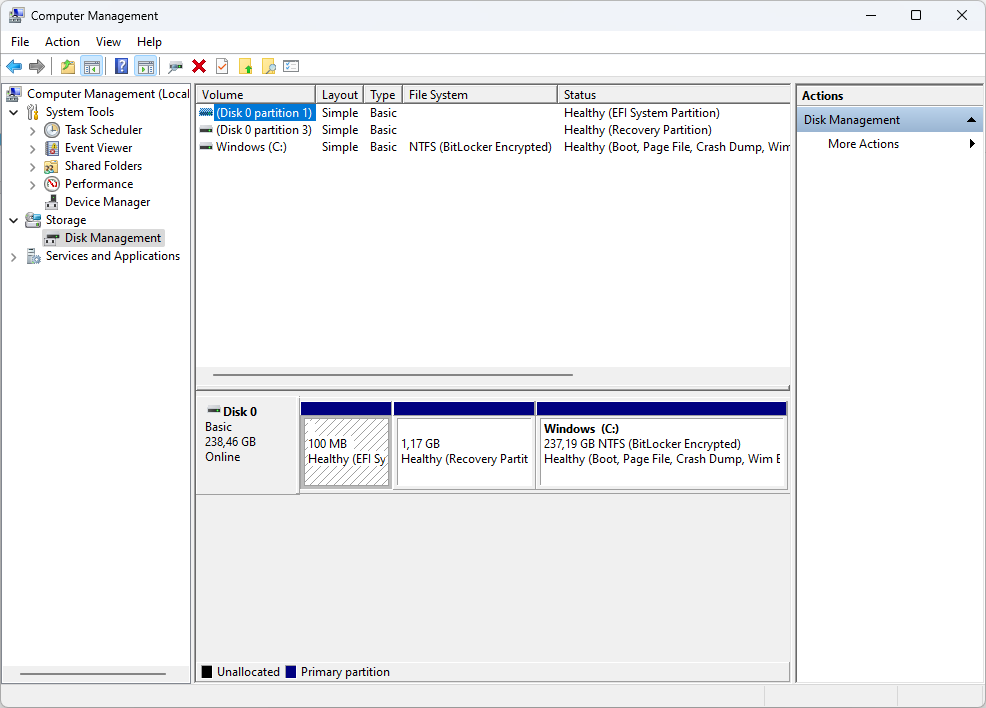The height and width of the screenshot is (708, 986).
Task: Click the magnifying glass folder toolbar icon
Action: pos(268,66)
